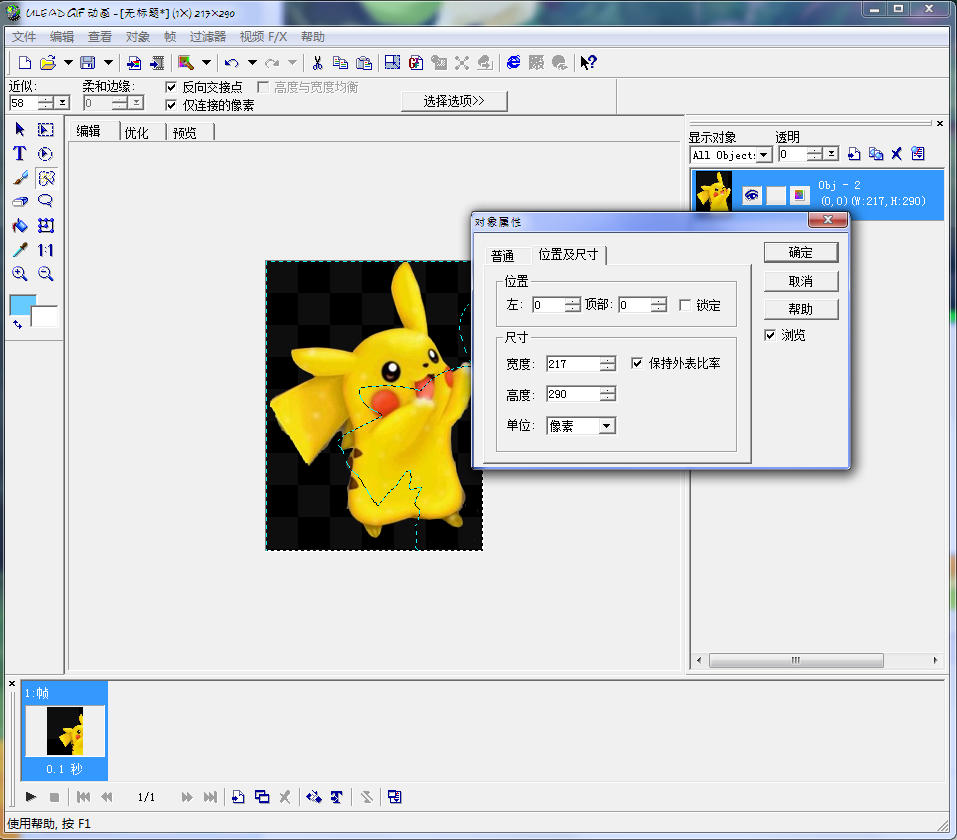The width and height of the screenshot is (957, 840).
Task: Open the context help pointer icon
Action: point(588,62)
